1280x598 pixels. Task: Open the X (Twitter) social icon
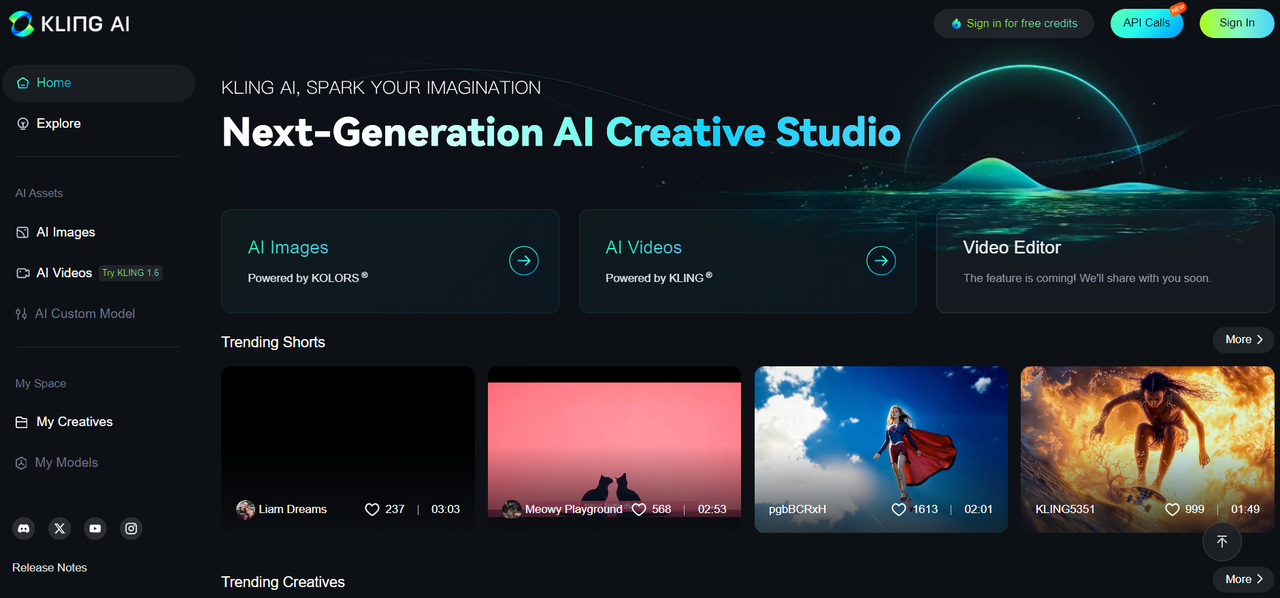(60, 528)
